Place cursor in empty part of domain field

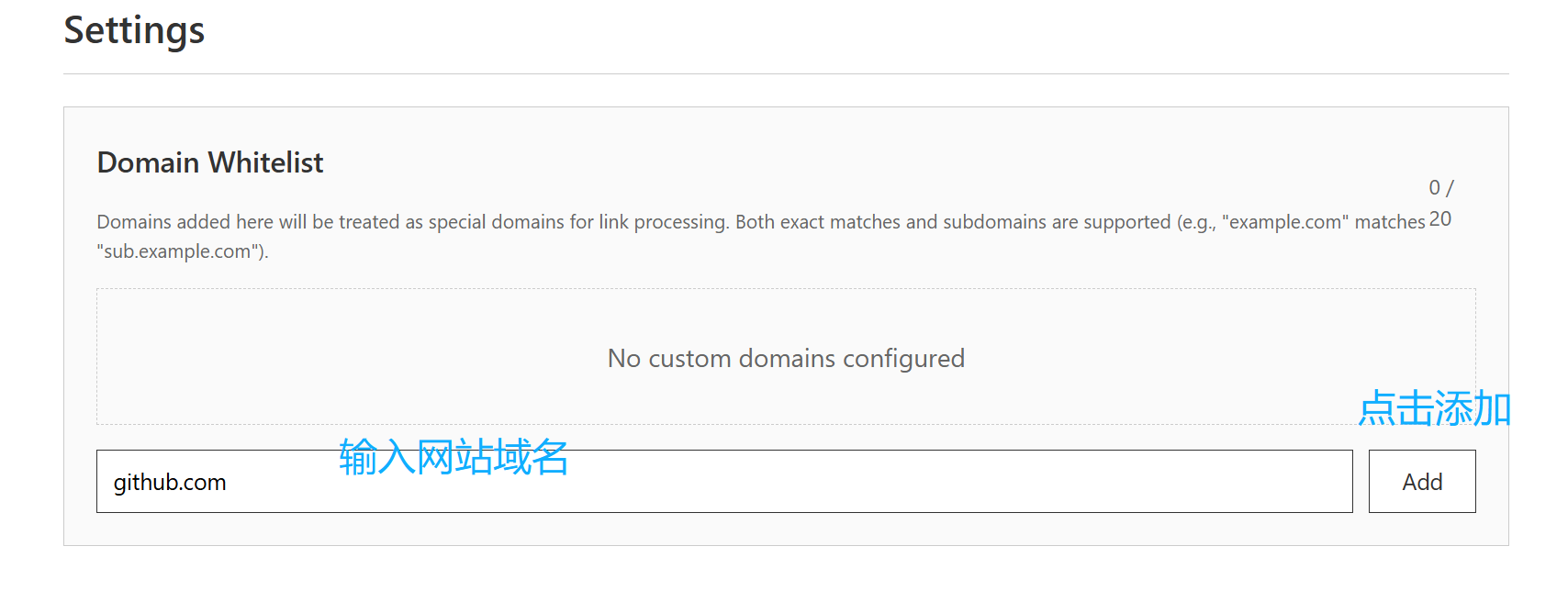pyautogui.click(x=918, y=483)
